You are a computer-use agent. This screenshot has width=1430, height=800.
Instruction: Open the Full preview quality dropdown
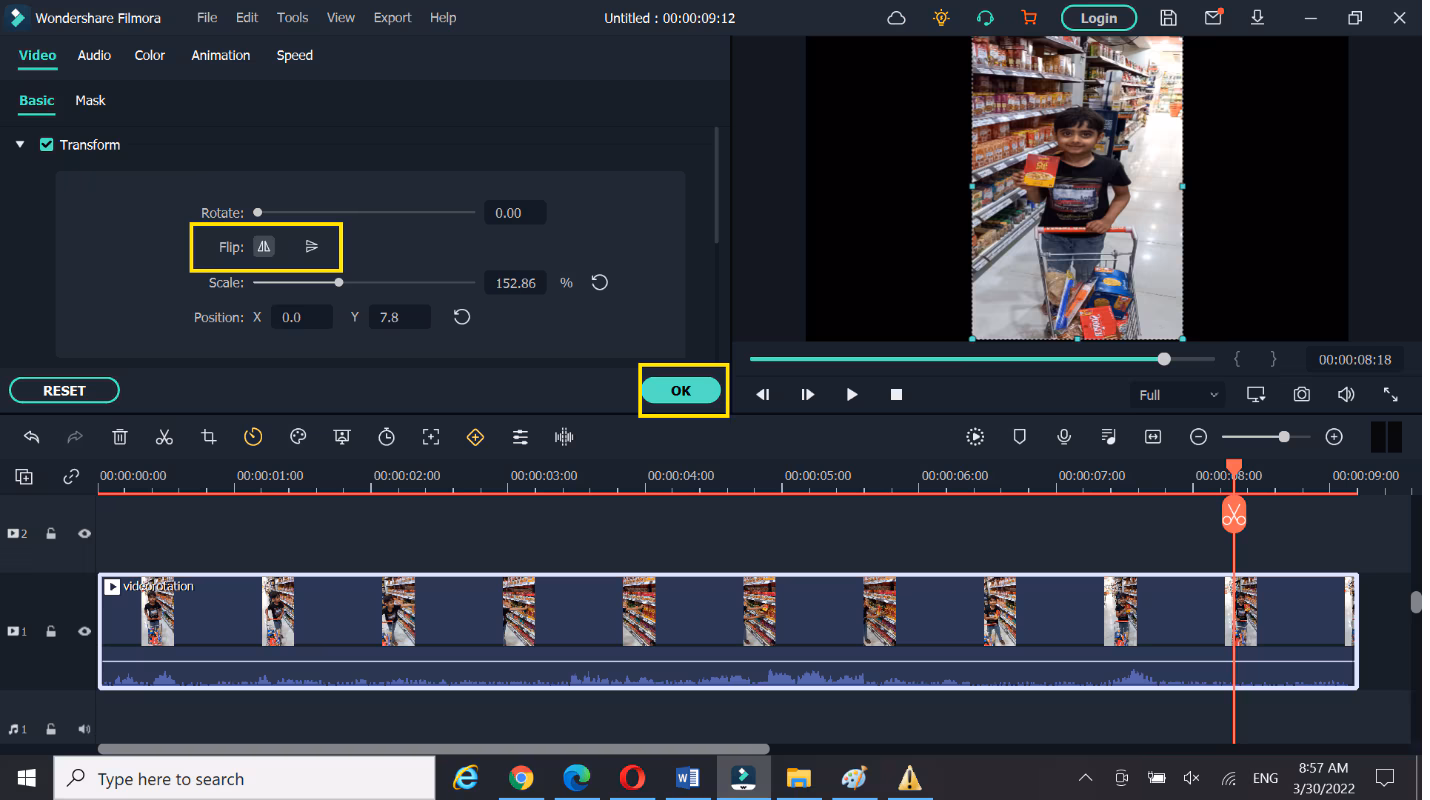click(1179, 395)
